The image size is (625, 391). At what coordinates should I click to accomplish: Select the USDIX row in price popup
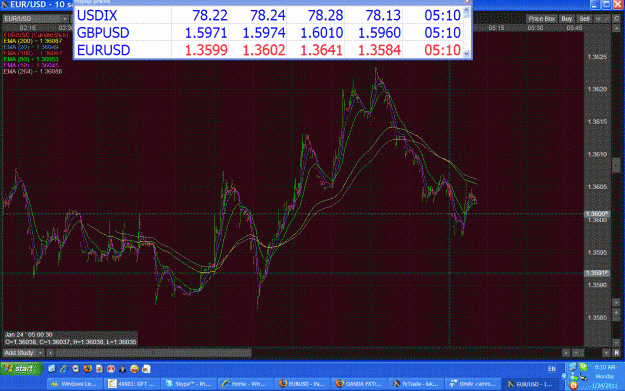[269, 15]
